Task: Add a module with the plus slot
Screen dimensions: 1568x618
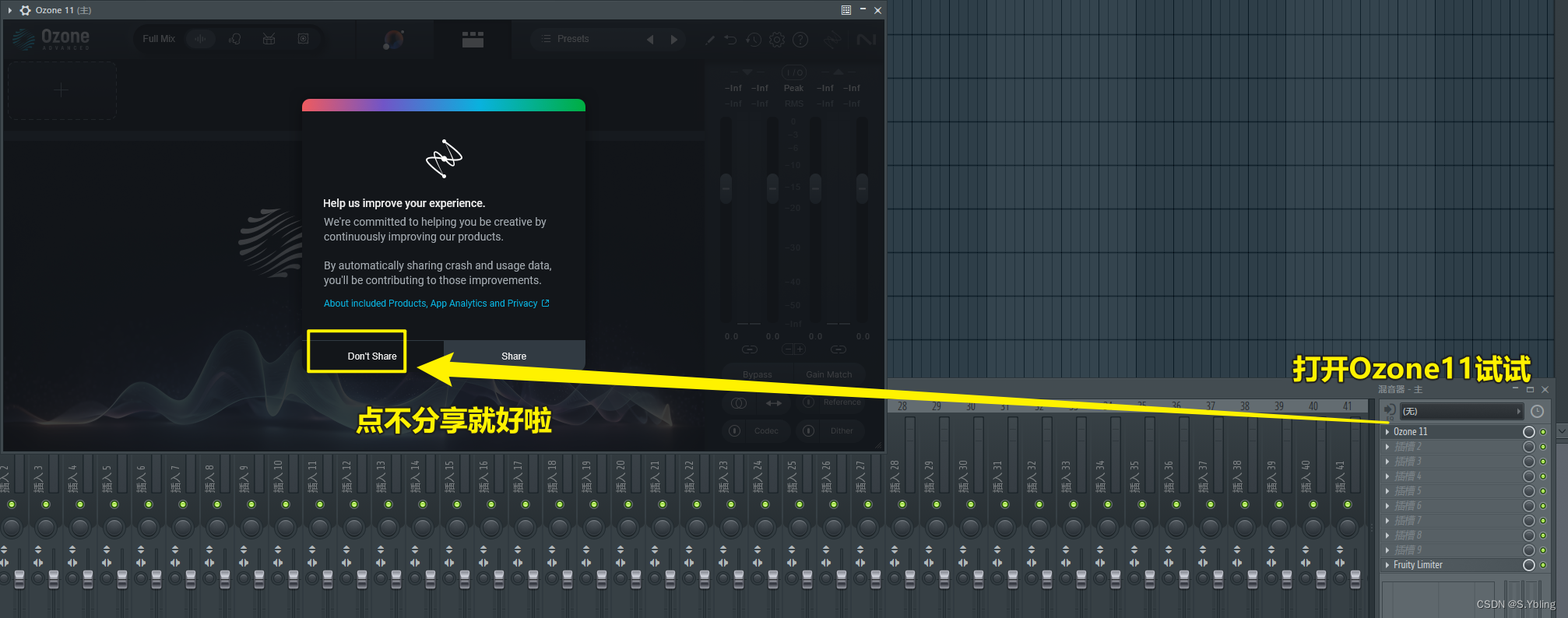Action: click(x=62, y=90)
